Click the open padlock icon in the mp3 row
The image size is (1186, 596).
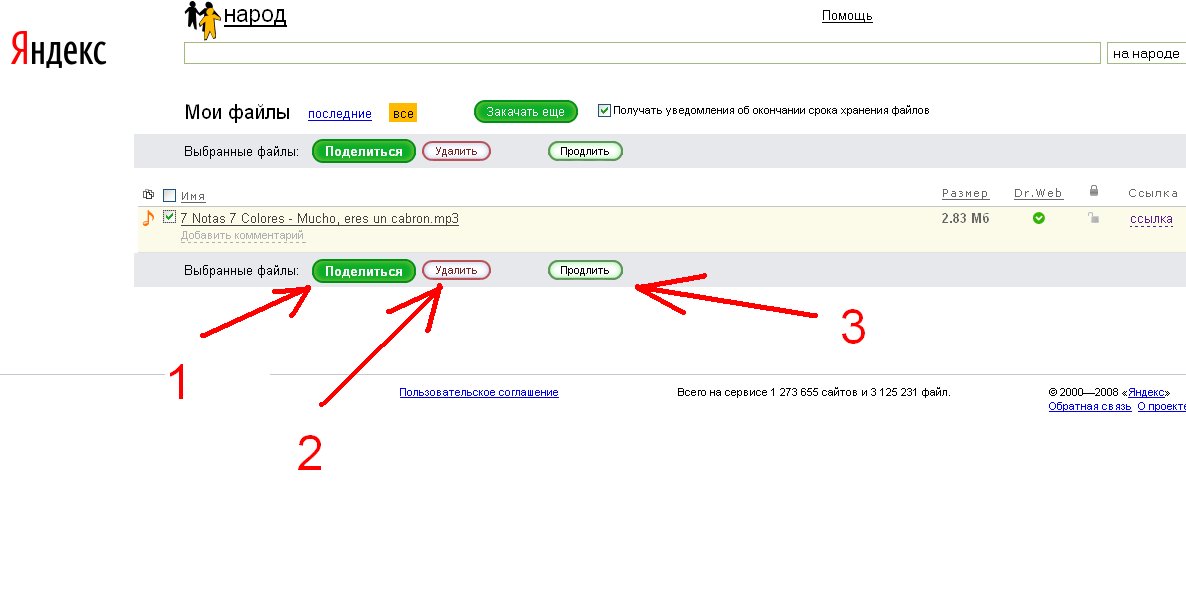[1093, 218]
